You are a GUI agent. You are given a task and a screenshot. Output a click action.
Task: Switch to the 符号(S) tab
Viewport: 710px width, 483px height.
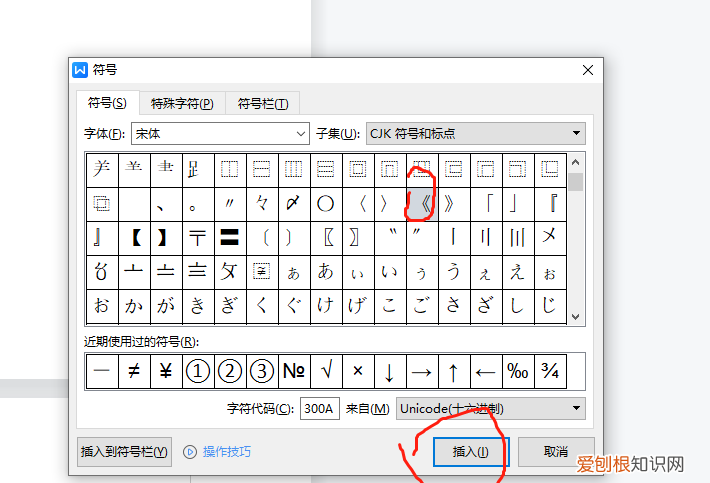click(x=107, y=103)
